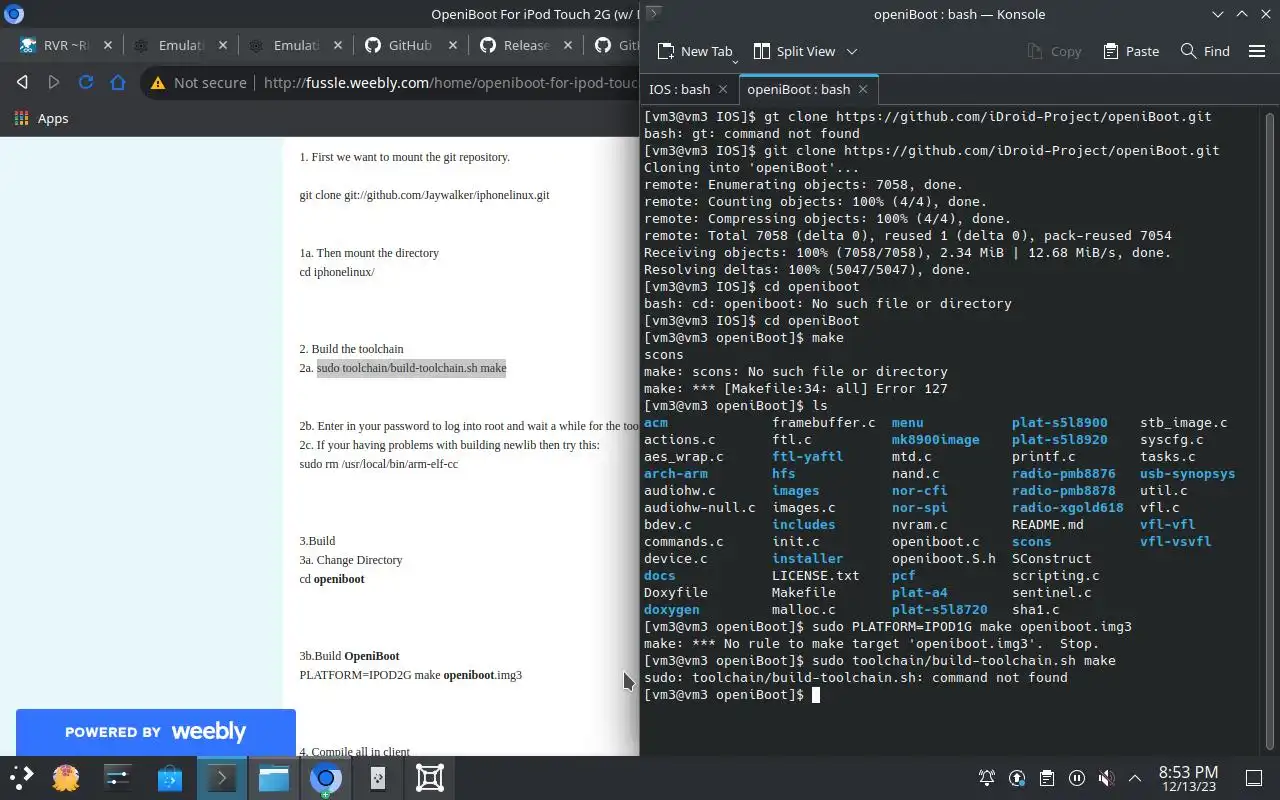Open the New Tab dropdown arrow in Konsole

pyautogui.click(x=734, y=60)
